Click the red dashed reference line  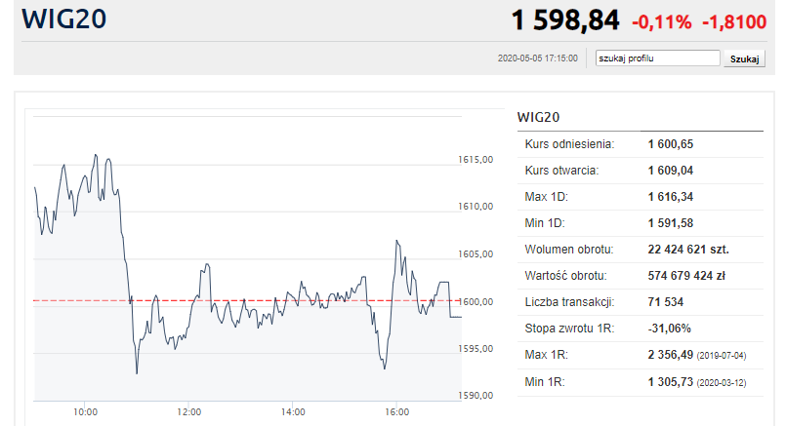247,301
